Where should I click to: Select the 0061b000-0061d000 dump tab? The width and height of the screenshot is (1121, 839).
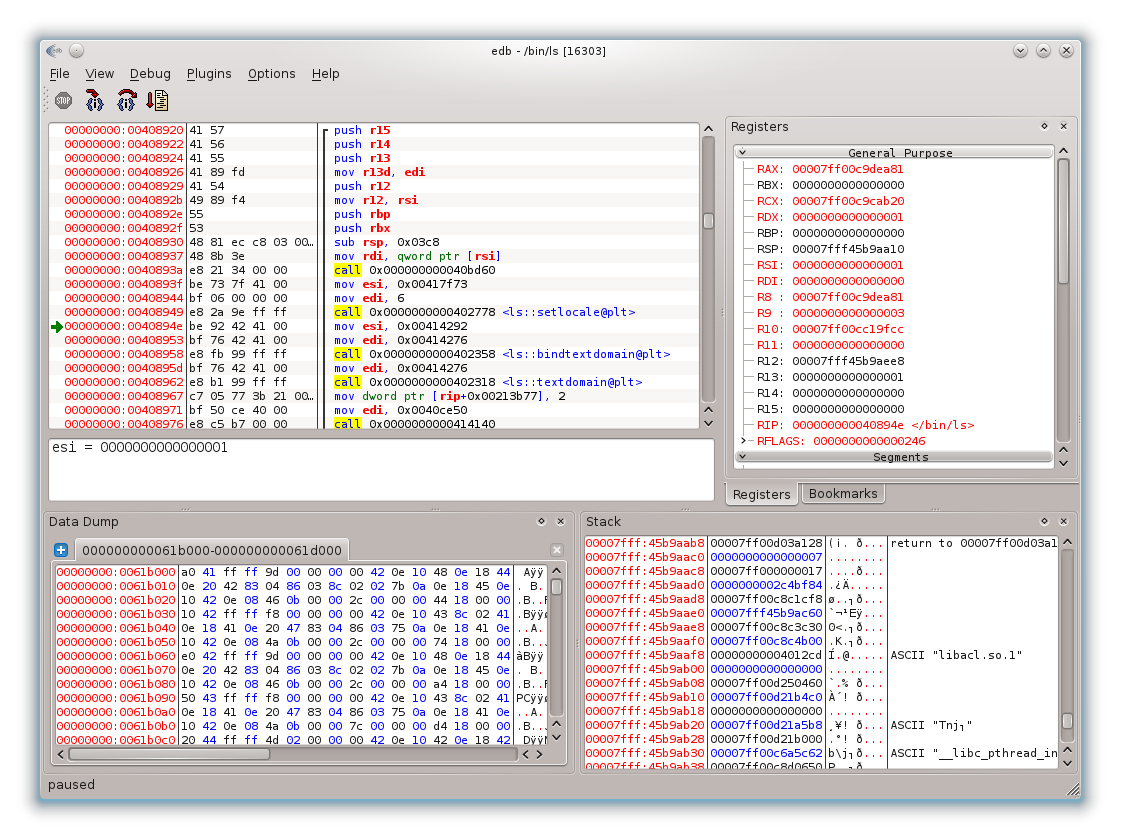[212, 550]
